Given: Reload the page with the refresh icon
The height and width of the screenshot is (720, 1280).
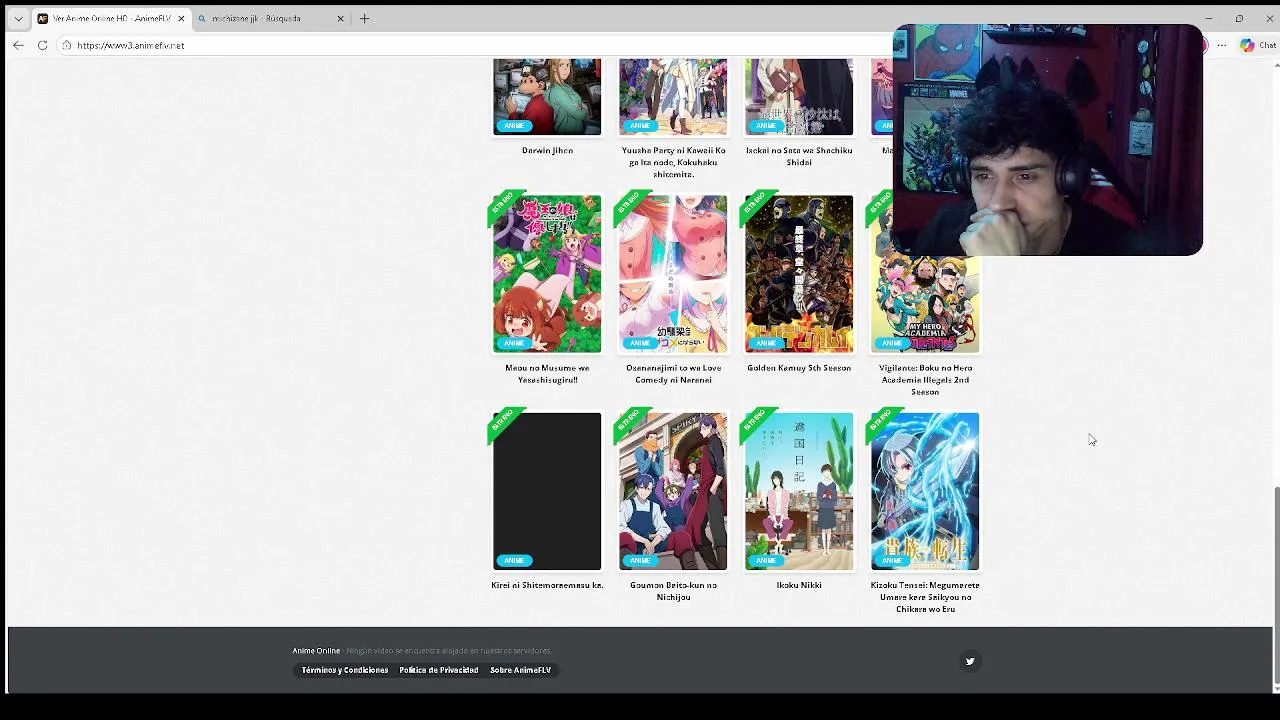Looking at the screenshot, I should click(42, 45).
